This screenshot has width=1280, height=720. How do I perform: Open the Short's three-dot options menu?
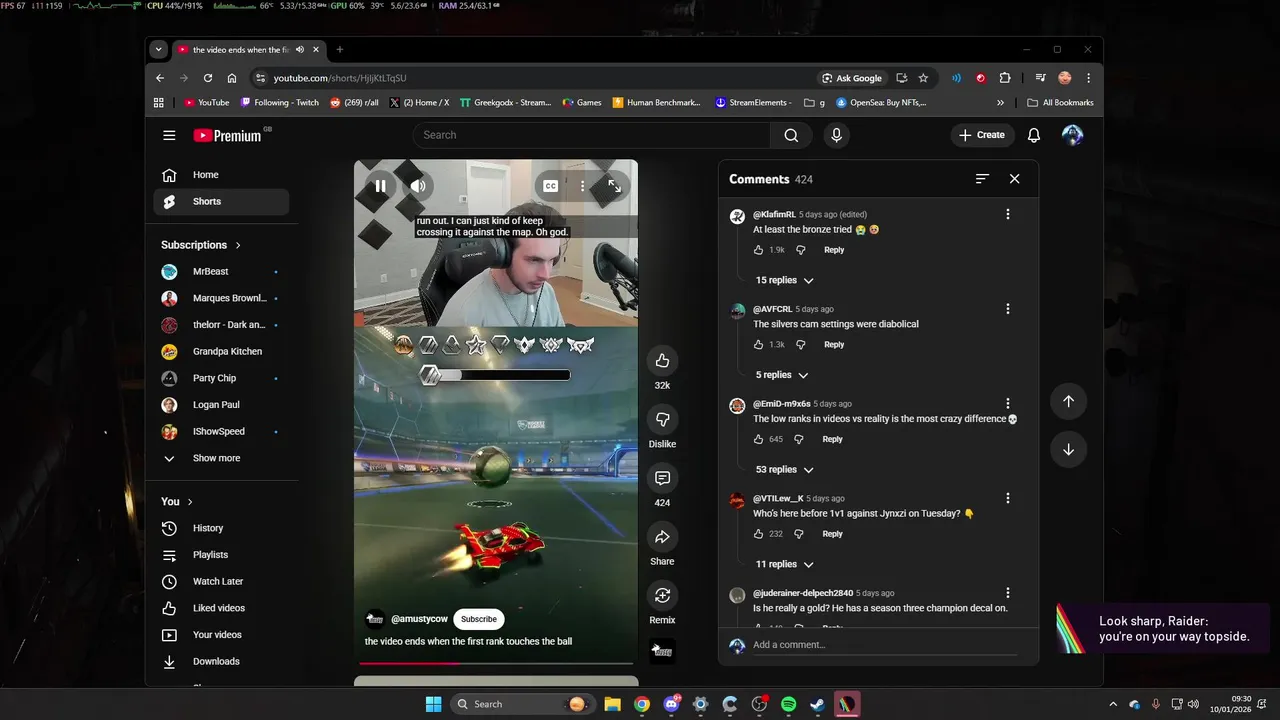pyautogui.click(x=582, y=186)
